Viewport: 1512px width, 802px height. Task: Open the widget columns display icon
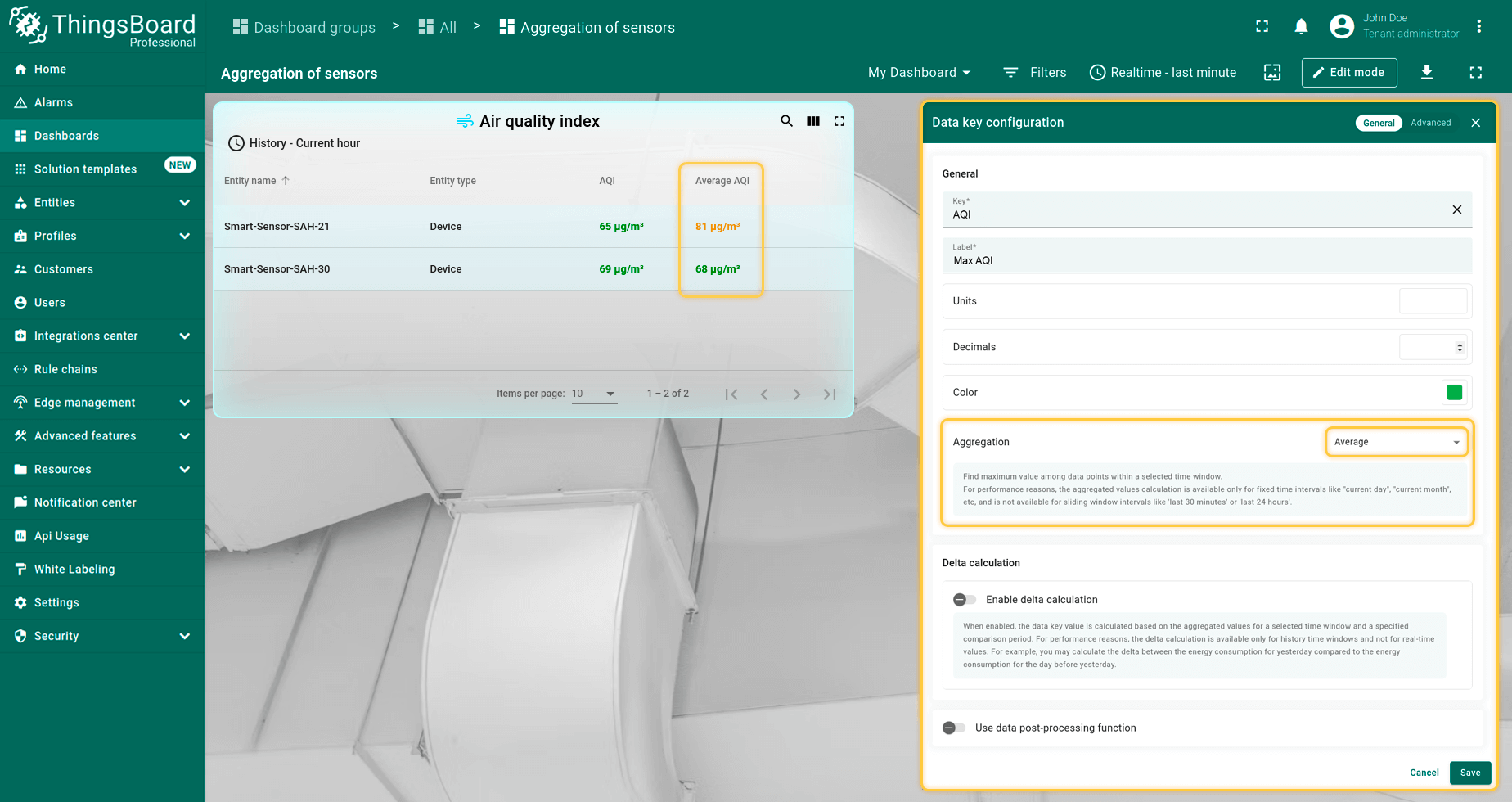pyautogui.click(x=813, y=121)
